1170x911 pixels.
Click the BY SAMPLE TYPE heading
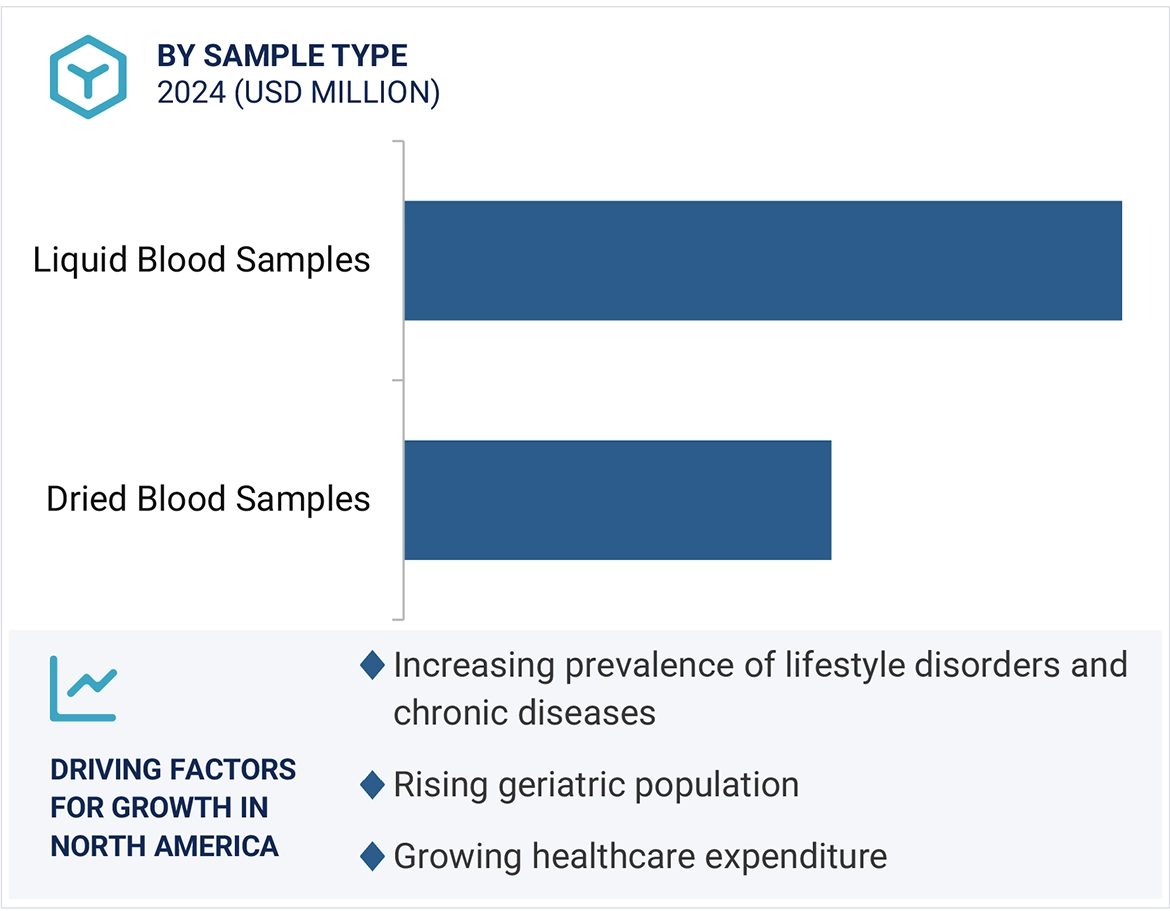(282, 56)
